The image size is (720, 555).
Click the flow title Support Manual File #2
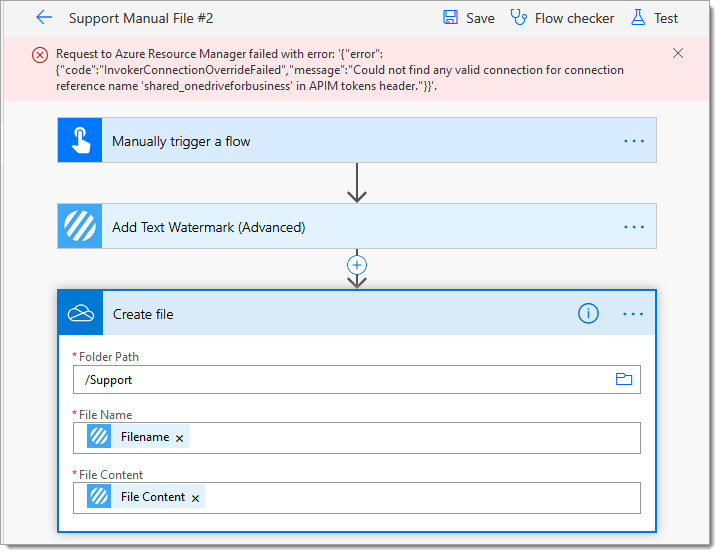point(141,18)
